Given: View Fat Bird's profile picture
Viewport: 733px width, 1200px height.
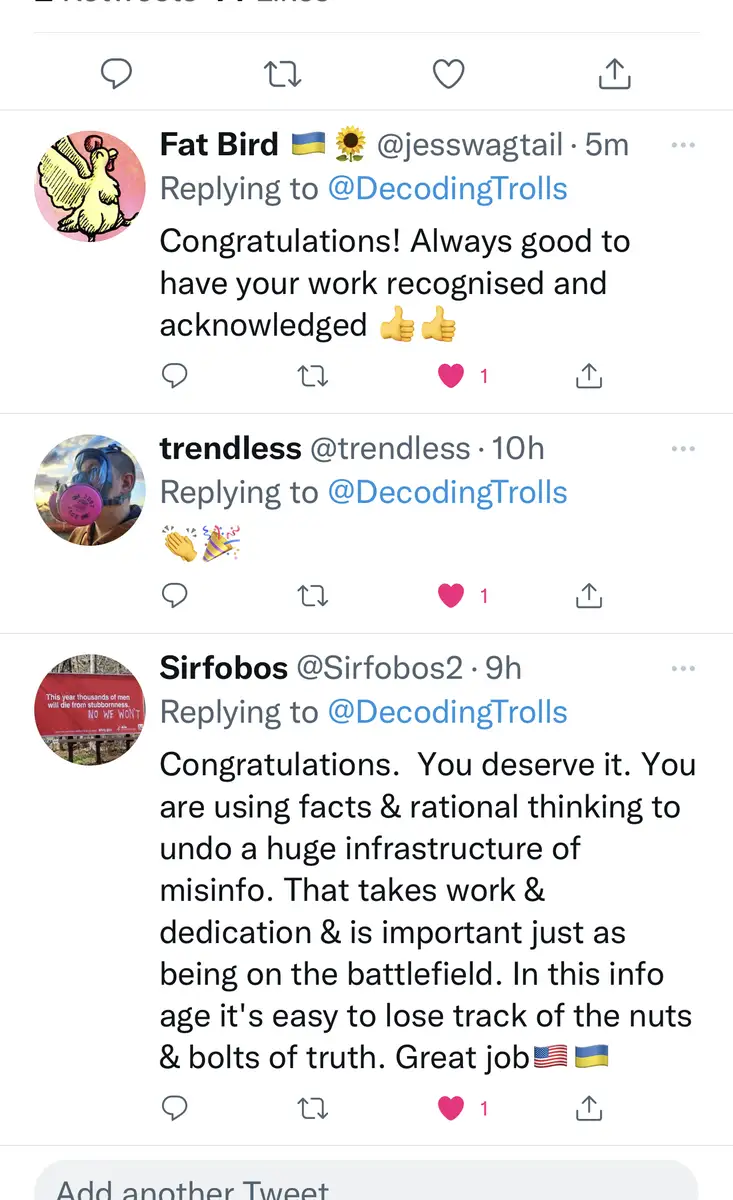Looking at the screenshot, I should pos(90,186).
